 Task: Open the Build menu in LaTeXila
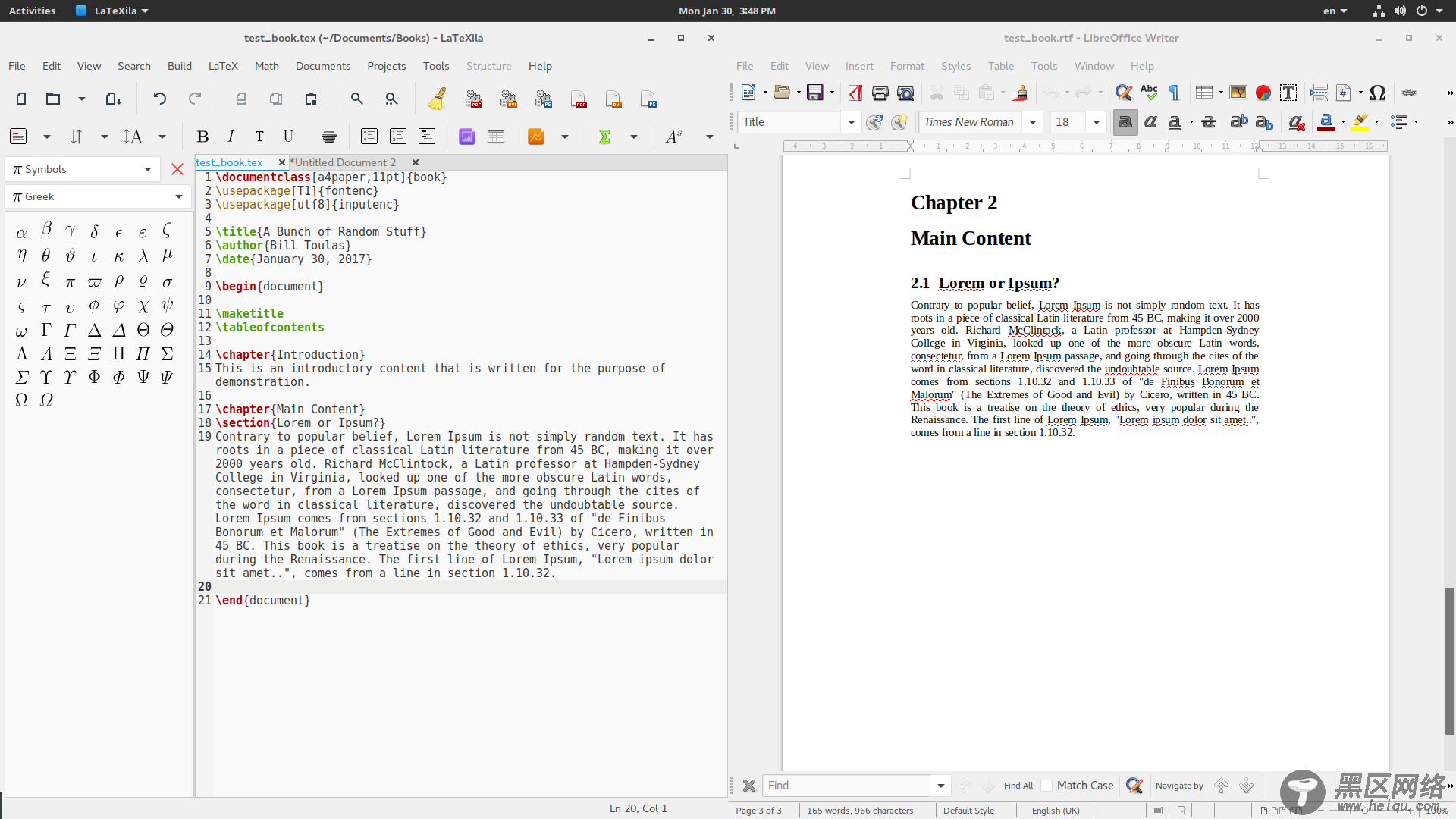[x=180, y=66]
